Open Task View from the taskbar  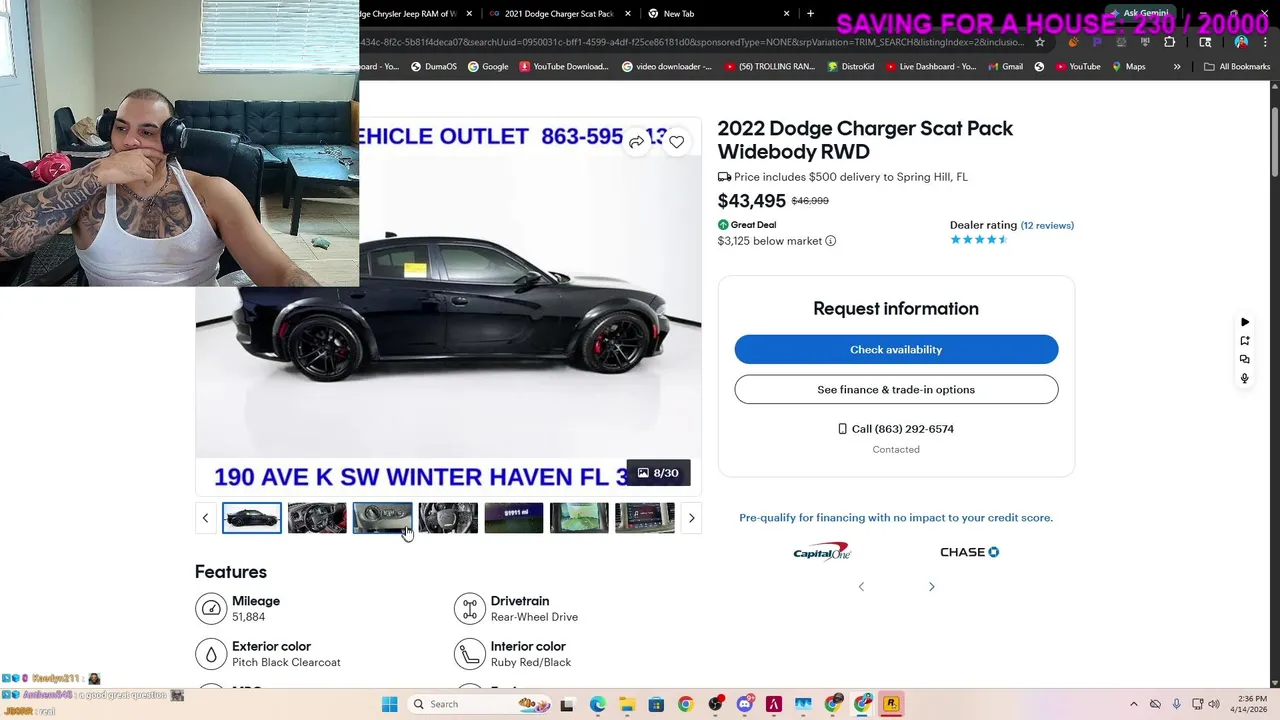click(x=567, y=704)
